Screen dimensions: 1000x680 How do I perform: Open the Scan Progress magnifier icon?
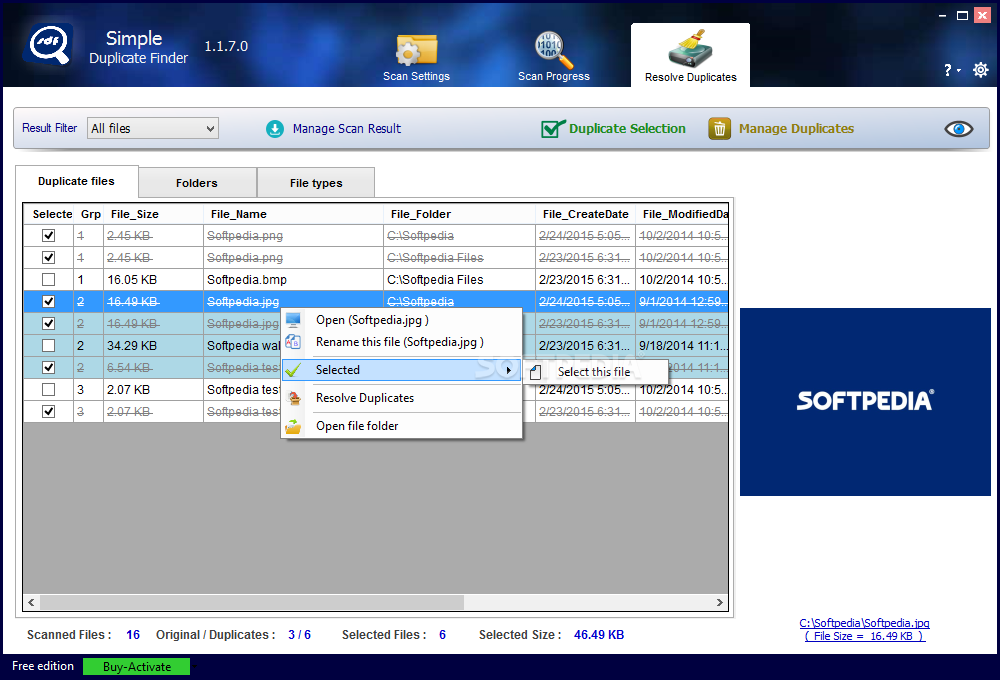point(553,50)
